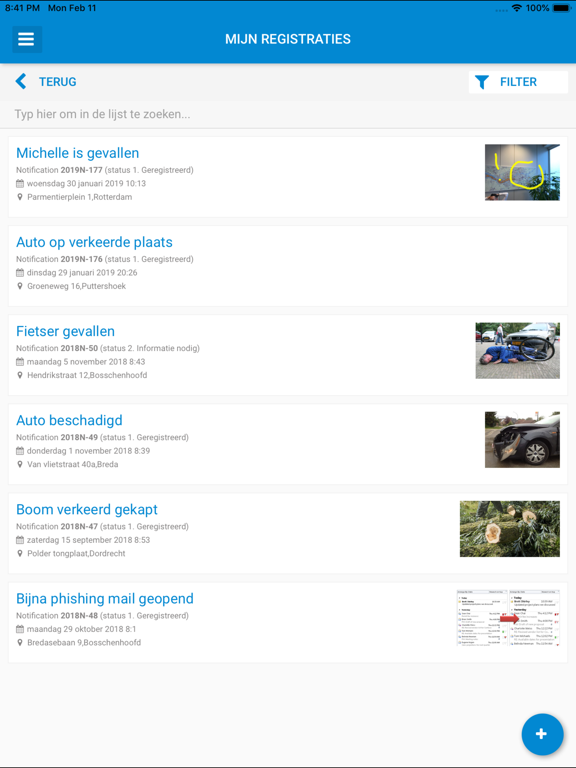576x768 pixels.
Task: Select 'Notification 2018N-47' status line
Action: 102,527
